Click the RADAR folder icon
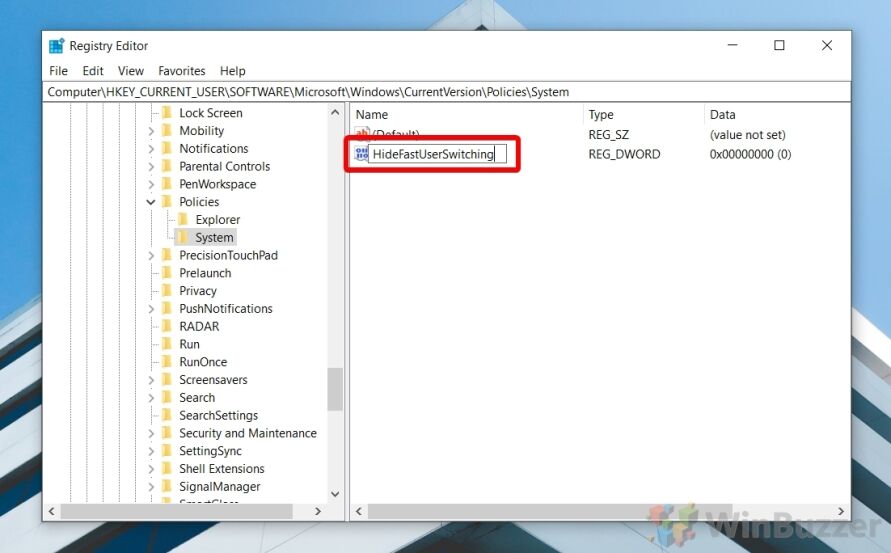Image resolution: width=891 pixels, height=553 pixels. pyautogui.click(x=167, y=326)
